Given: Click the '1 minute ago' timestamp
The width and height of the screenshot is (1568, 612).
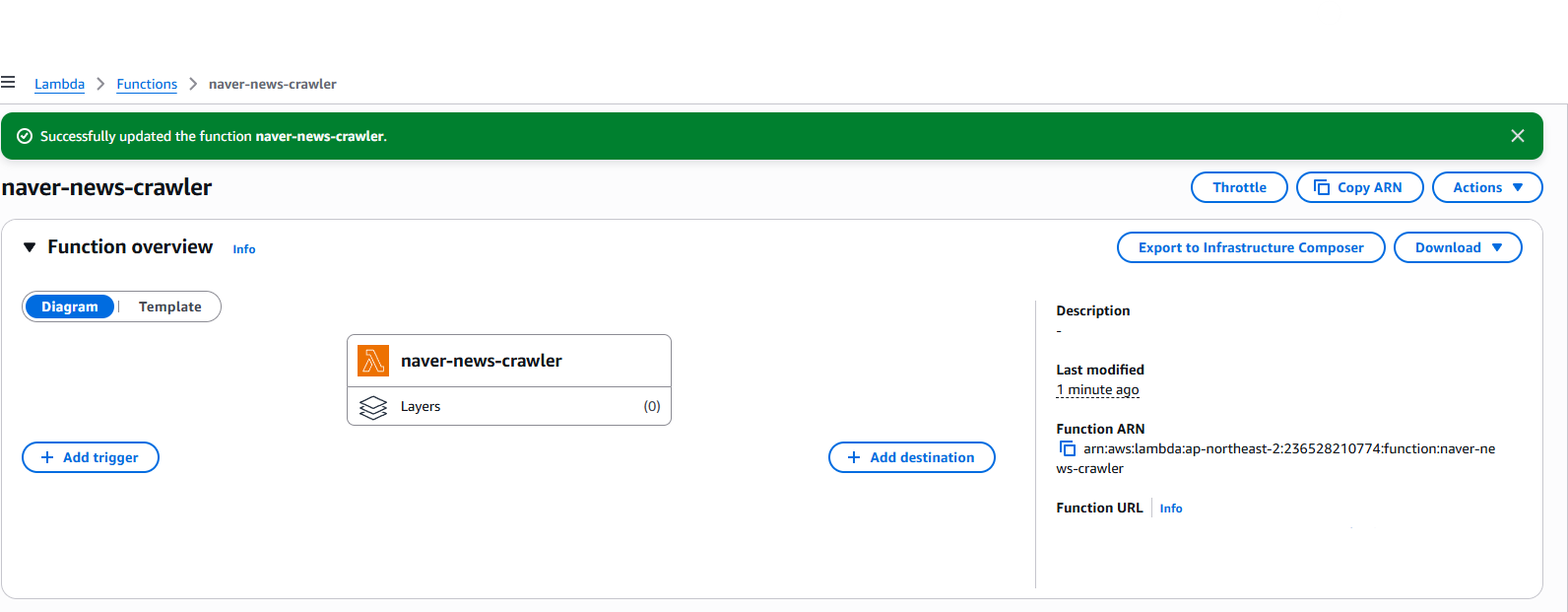Looking at the screenshot, I should [x=1097, y=389].
